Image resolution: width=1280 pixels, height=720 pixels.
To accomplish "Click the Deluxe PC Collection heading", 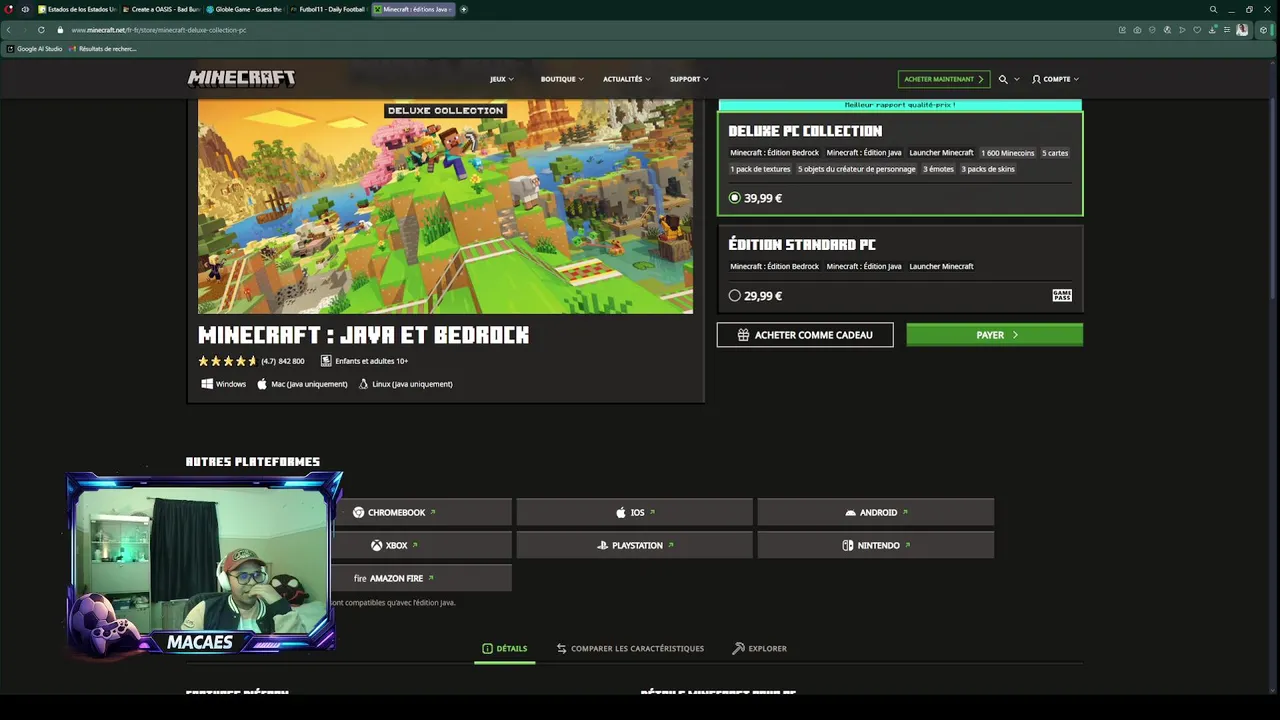I will pyautogui.click(x=805, y=131).
